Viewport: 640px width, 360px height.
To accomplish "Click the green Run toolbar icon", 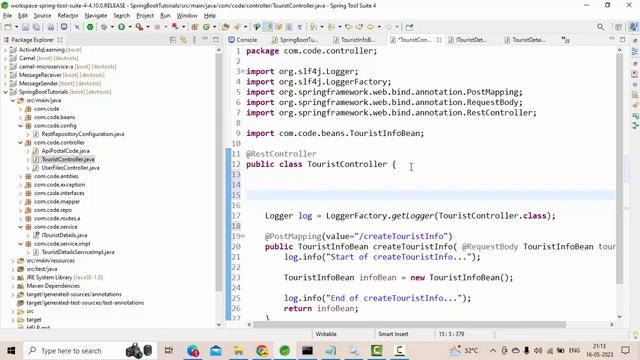I will click(121, 27).
